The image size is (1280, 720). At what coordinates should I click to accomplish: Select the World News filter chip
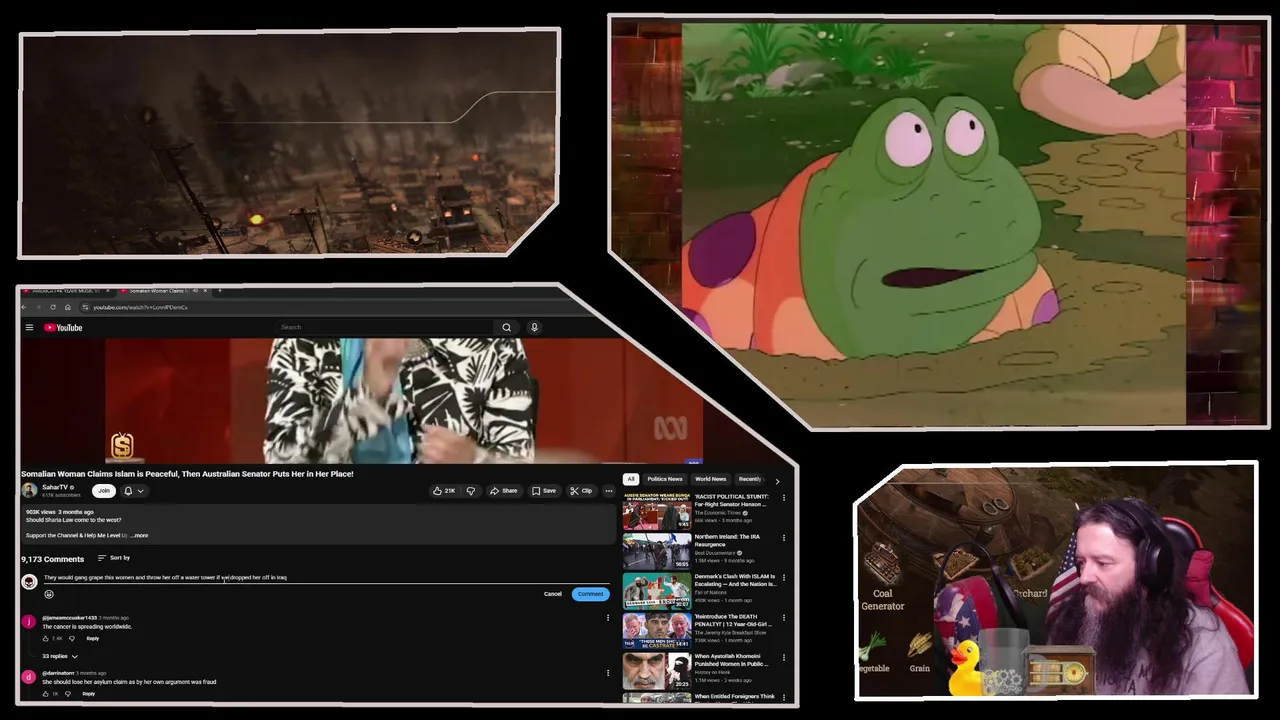[x=710, y=479]
